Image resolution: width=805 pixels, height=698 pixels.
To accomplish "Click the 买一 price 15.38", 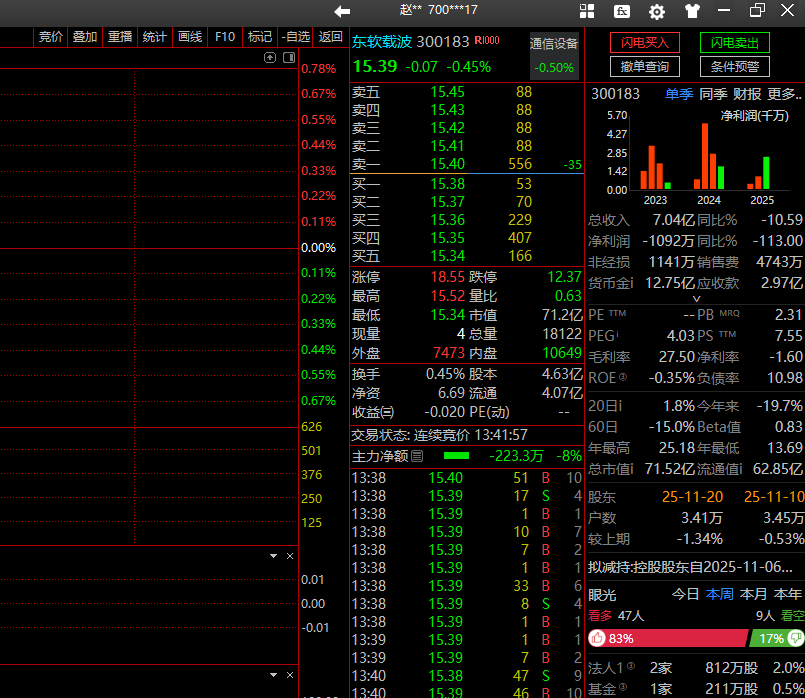I will [447, 184].
